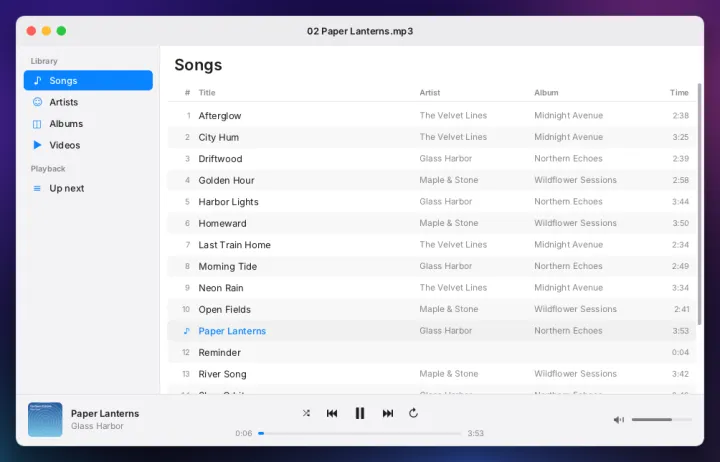Select the song Reminder
Viewport: 720px width, 462px height.
coord(432,353)
